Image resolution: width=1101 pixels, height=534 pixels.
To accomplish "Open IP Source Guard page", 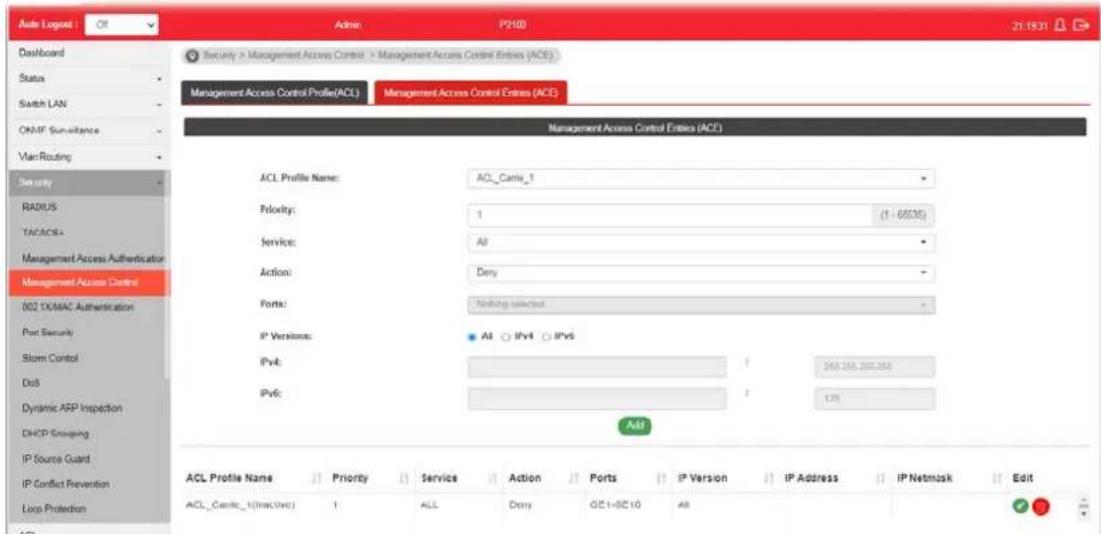I will pyautogui.click(x=56, y=459).
